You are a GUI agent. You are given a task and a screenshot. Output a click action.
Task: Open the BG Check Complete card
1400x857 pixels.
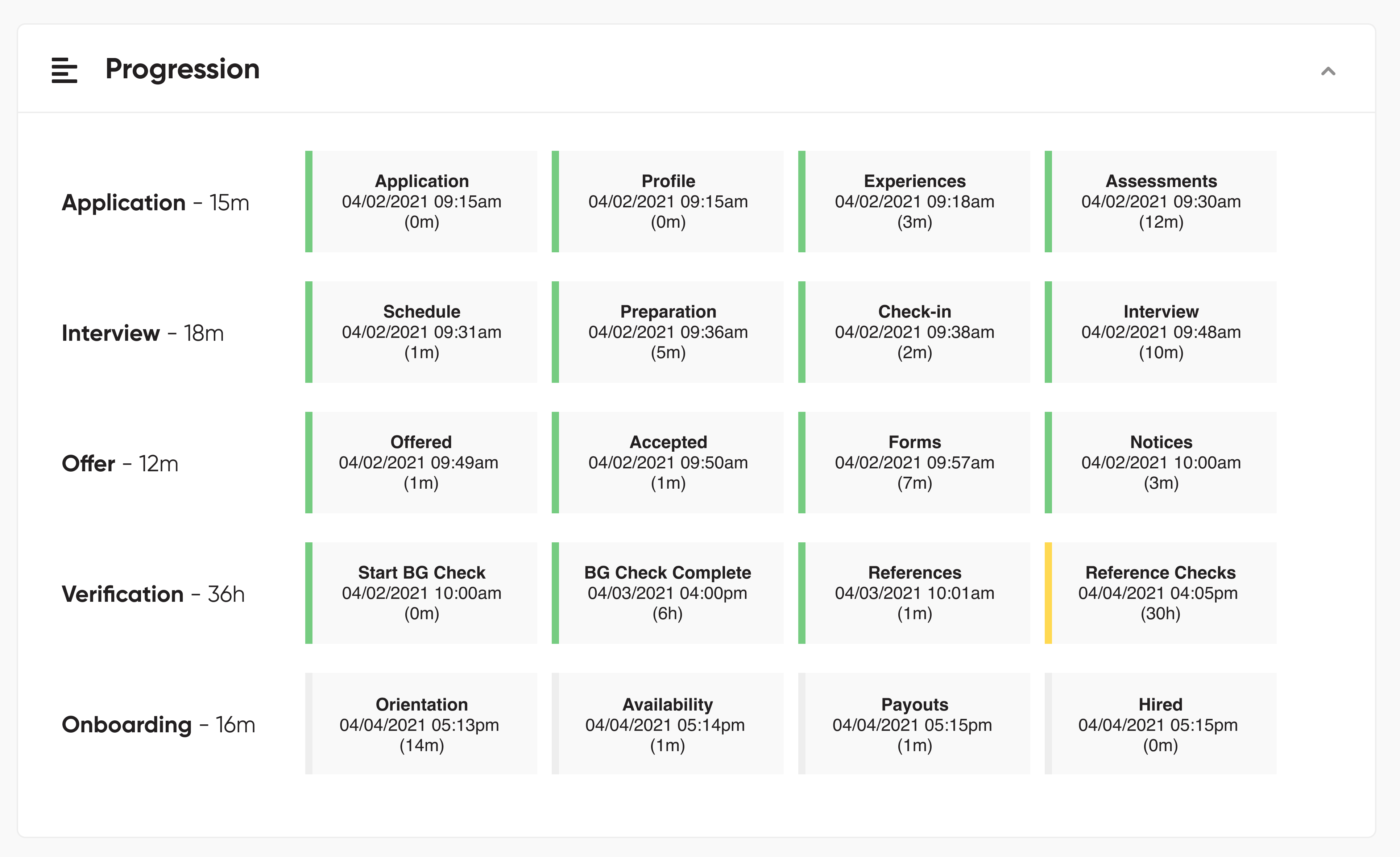(x=668, y=593)
